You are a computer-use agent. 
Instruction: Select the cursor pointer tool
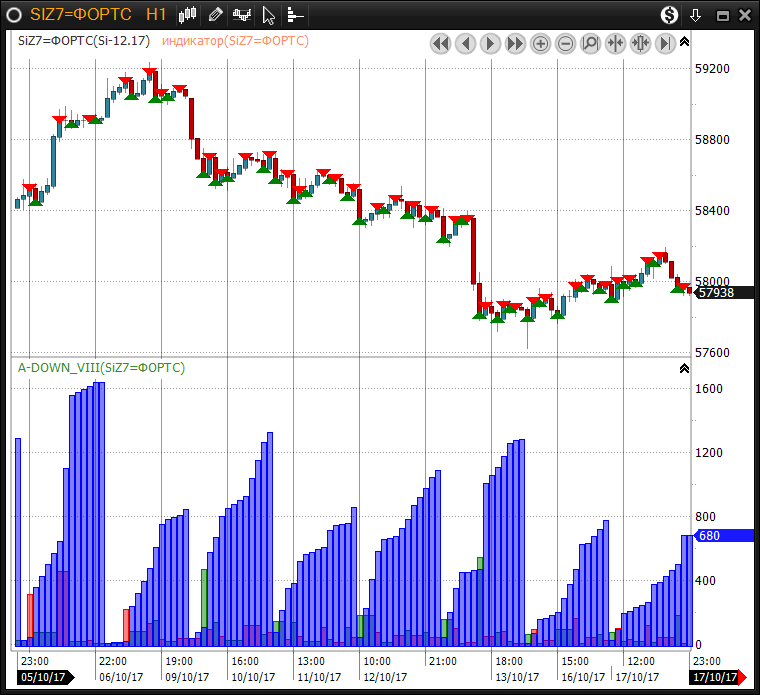pos(268,14)
